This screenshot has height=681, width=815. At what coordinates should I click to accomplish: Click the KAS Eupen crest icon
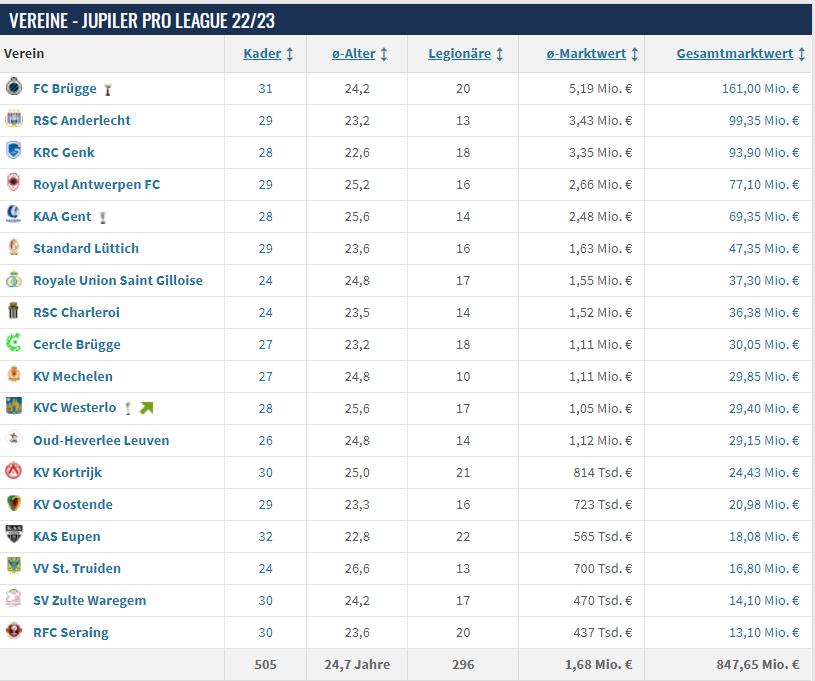pyautogui.click(x=14, y=536)
